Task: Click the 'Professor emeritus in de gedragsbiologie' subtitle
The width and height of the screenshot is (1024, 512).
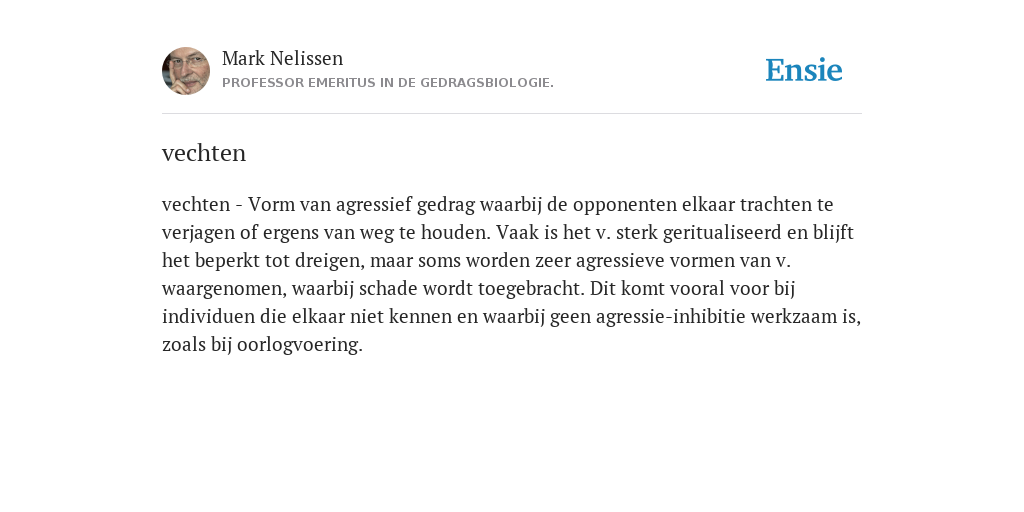Action: pos(388,83)
